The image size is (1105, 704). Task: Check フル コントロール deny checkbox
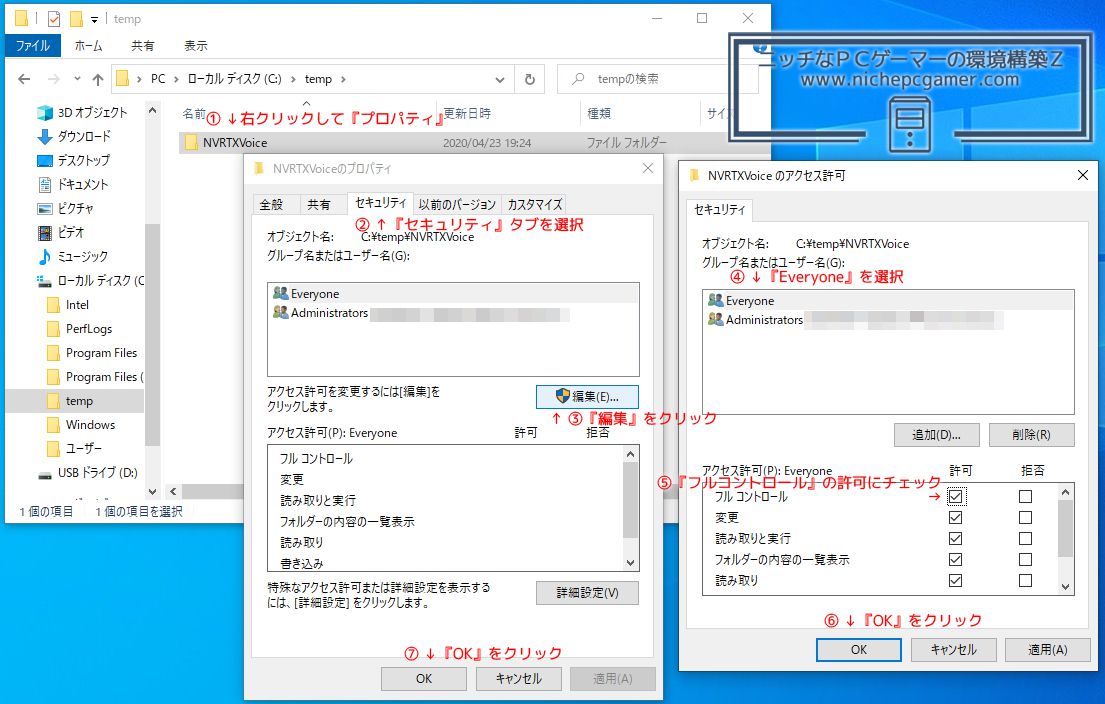pyautogui.click(x=1025, y=497)
